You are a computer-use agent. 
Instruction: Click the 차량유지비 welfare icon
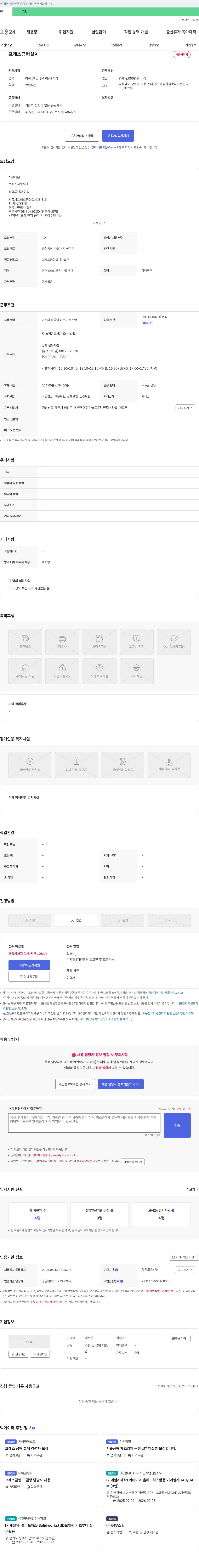[x=99, y=641]
